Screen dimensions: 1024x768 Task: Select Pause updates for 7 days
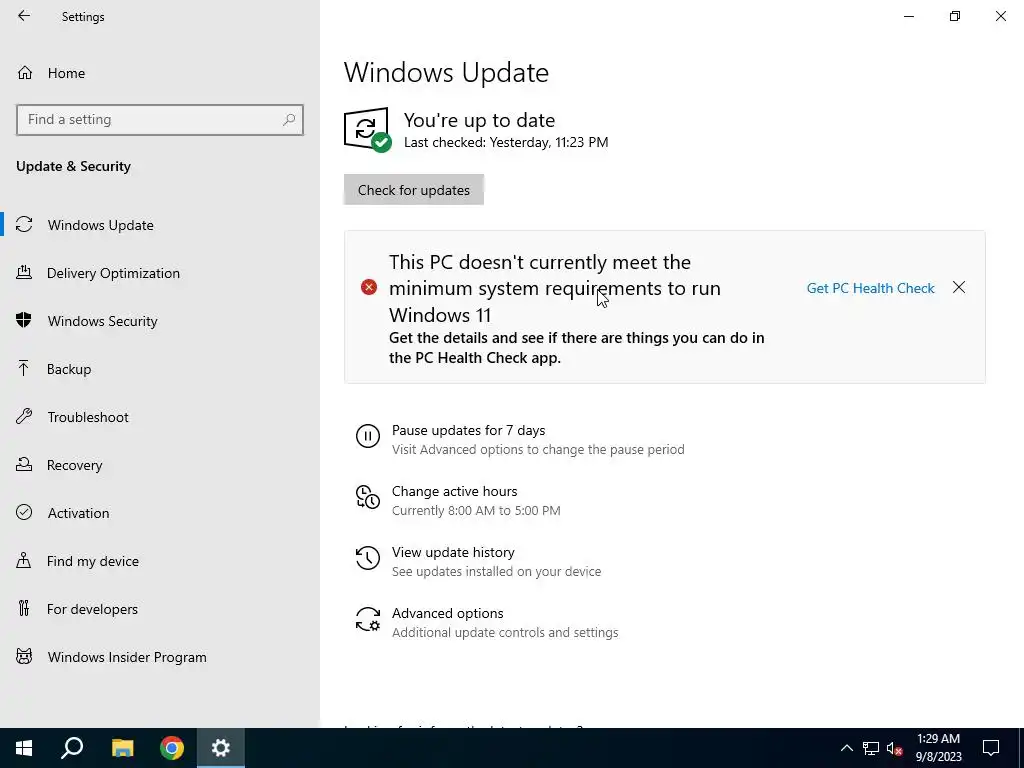tap(468, 430)
